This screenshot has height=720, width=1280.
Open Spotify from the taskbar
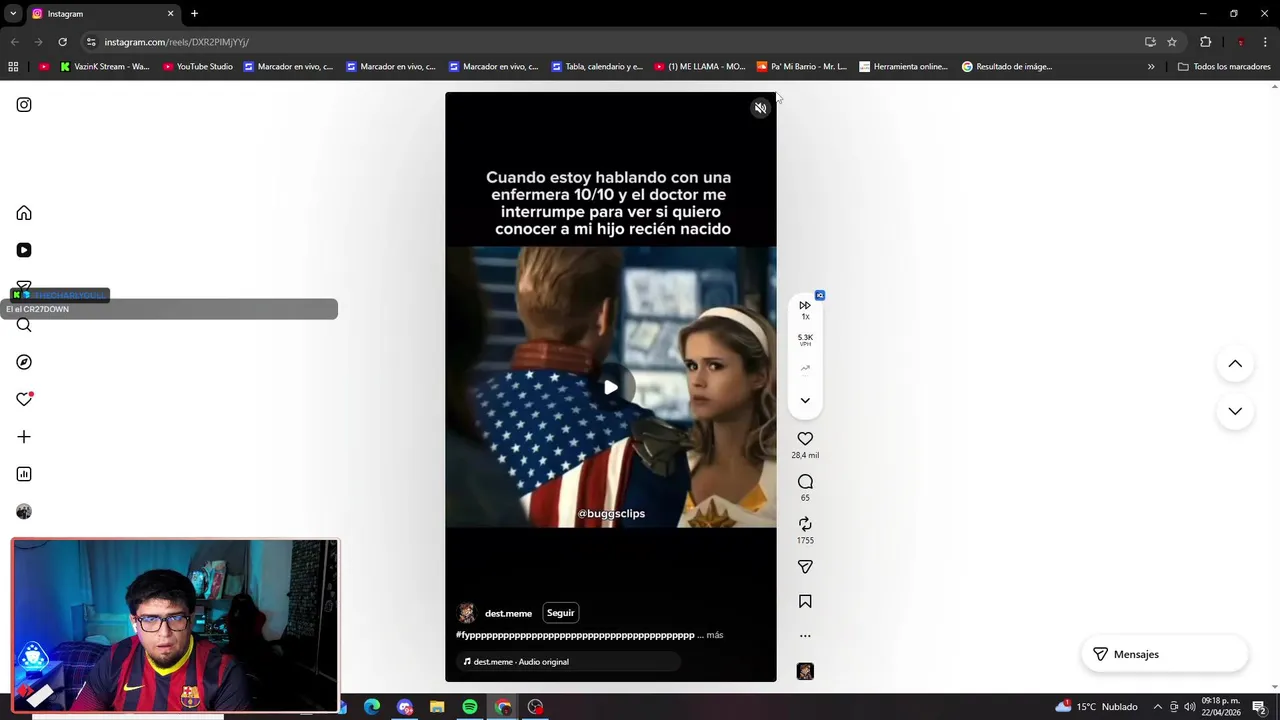(x=470, y=707)
